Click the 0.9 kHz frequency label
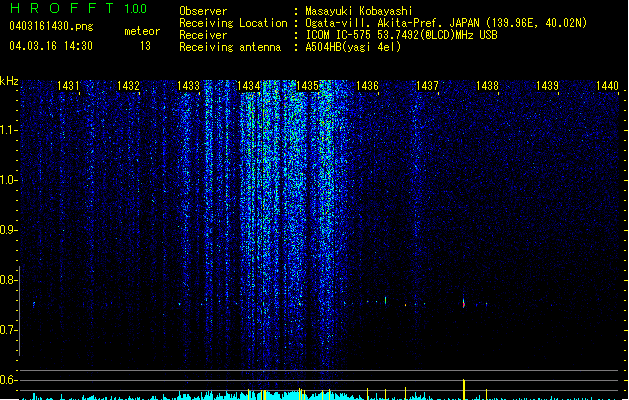 tap(8, 230)
